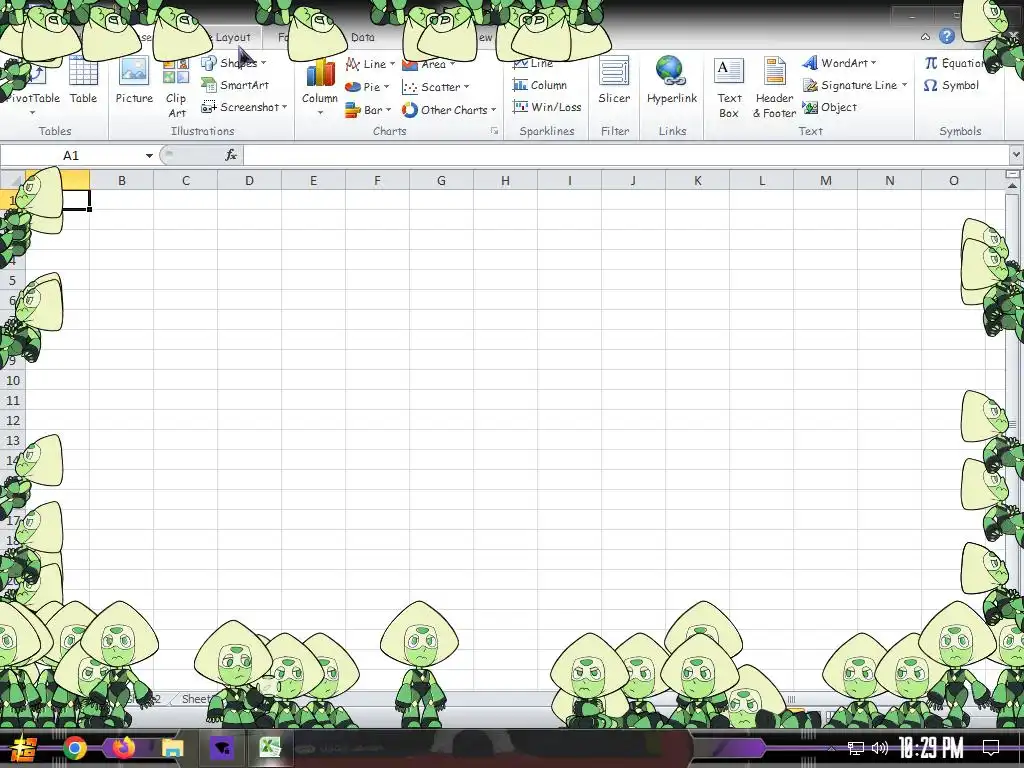Insert a Picture from file

tap(134, 80)
